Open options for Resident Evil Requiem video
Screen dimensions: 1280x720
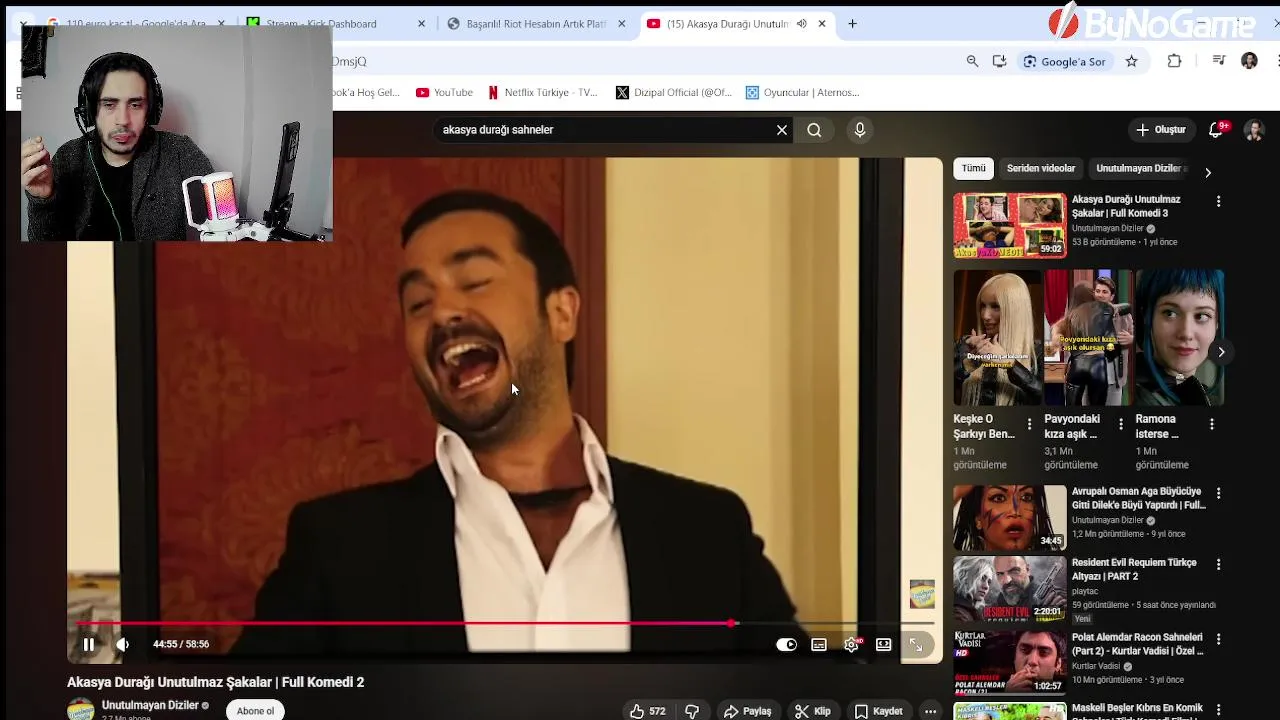pyautogui.click(x=1218, y=564)
